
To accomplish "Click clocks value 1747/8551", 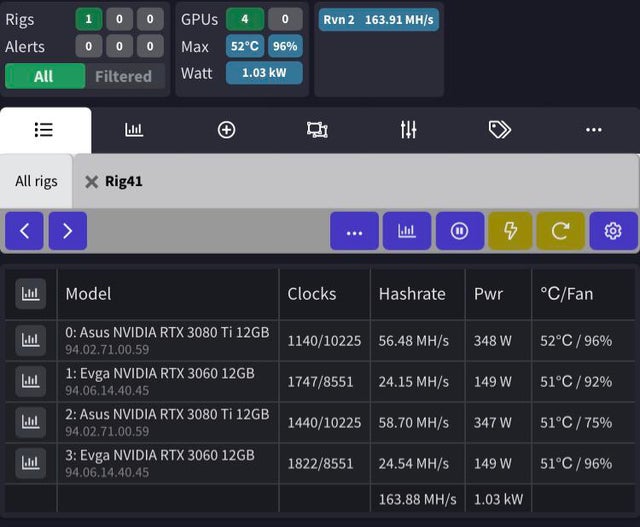I will point(320,382).
